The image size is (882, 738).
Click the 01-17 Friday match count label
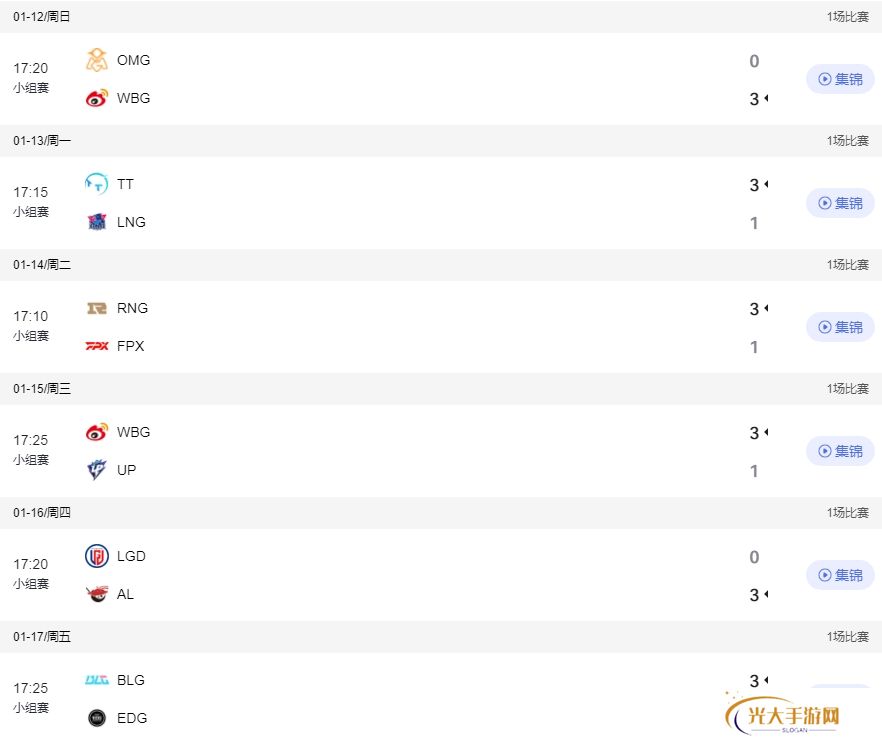tap(848, 637)
